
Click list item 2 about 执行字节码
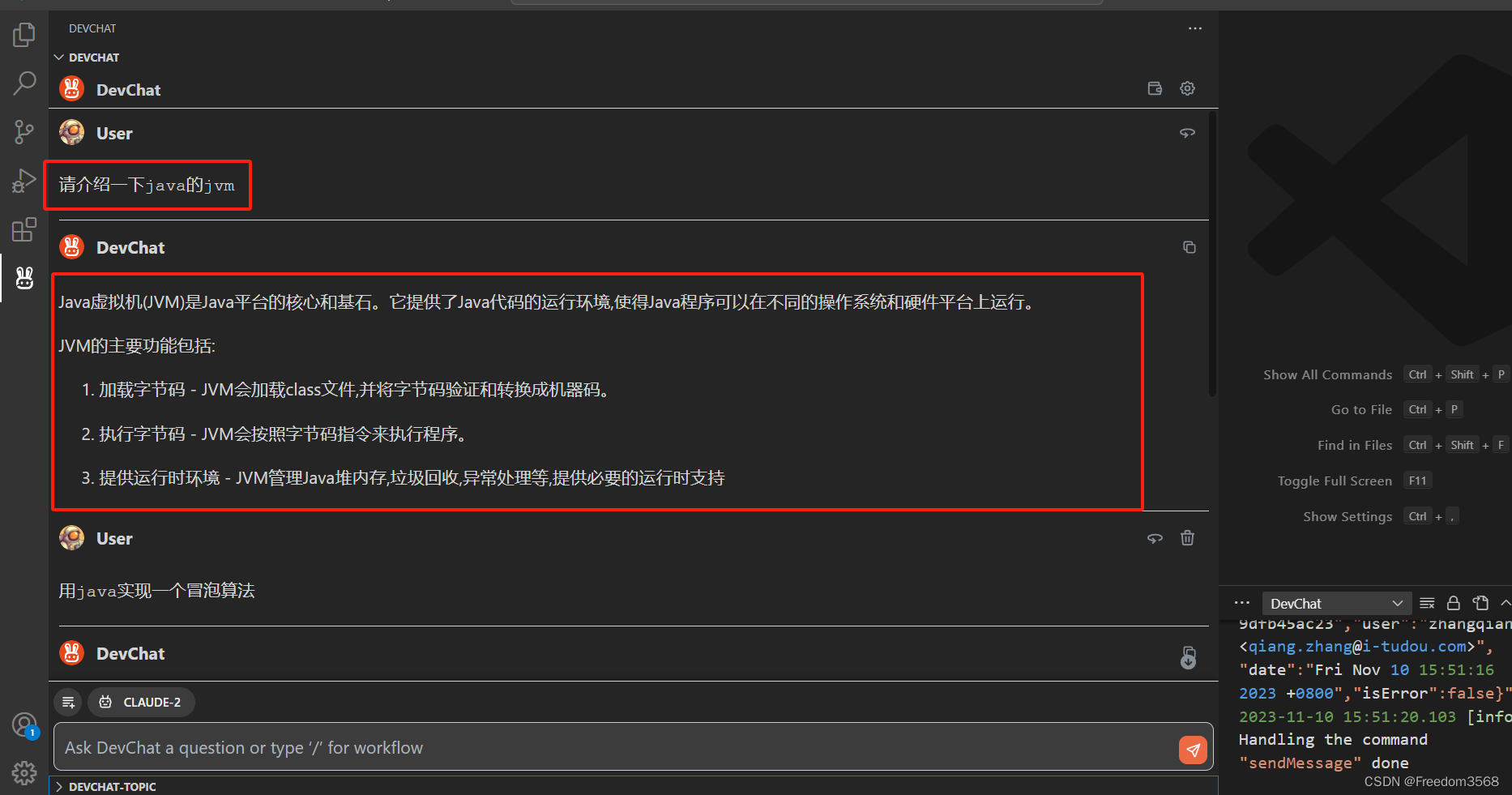point(274,434)
